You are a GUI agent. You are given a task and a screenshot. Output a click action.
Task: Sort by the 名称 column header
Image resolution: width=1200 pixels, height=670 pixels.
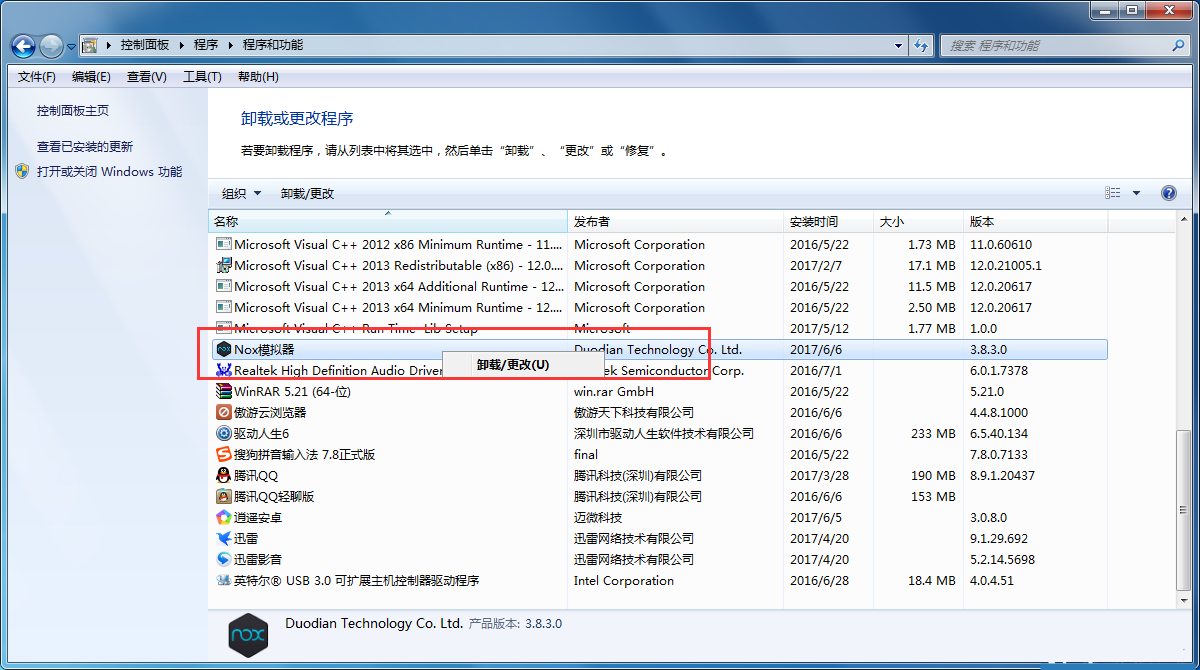click(388, 222)
